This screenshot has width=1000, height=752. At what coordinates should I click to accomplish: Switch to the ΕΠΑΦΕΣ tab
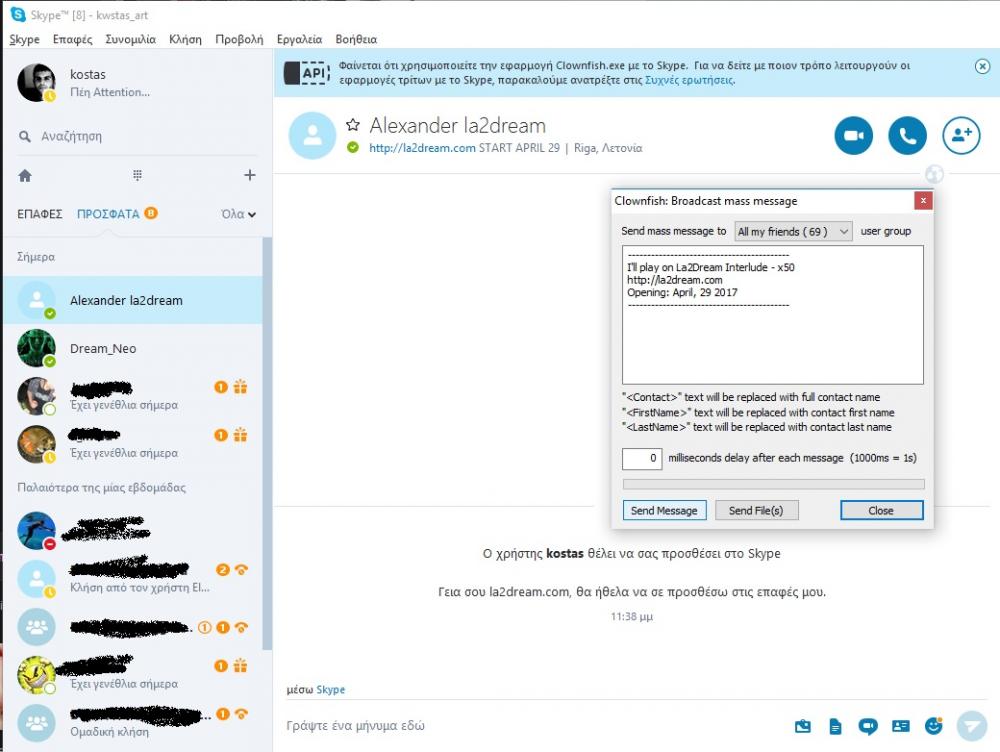(40, 214)
